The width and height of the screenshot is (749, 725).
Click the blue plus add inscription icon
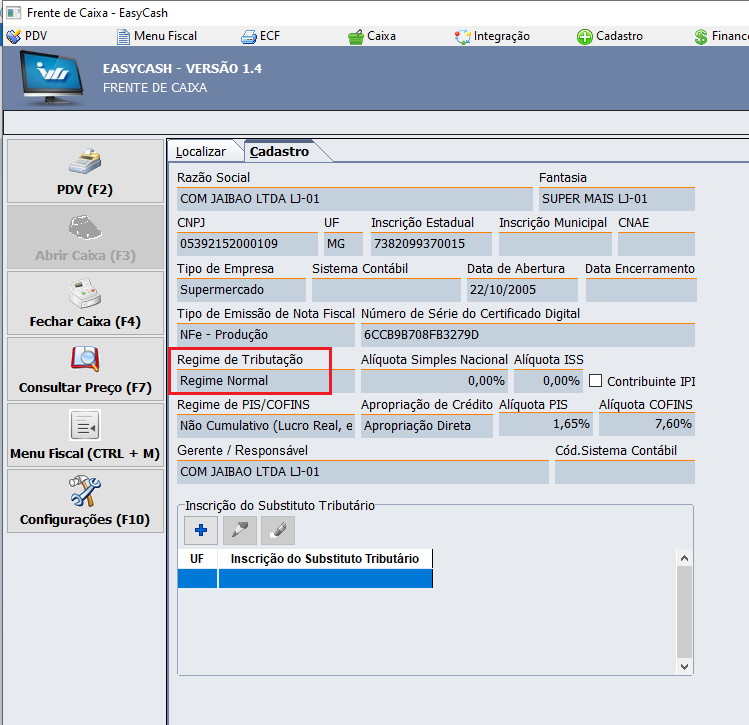point(200,530)
